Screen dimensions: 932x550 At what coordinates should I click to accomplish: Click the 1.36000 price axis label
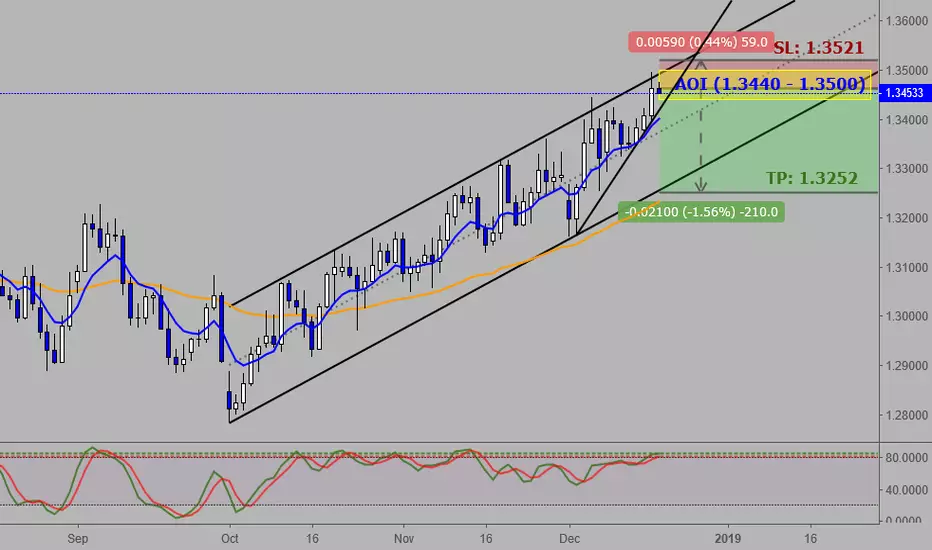pos(906,21)
